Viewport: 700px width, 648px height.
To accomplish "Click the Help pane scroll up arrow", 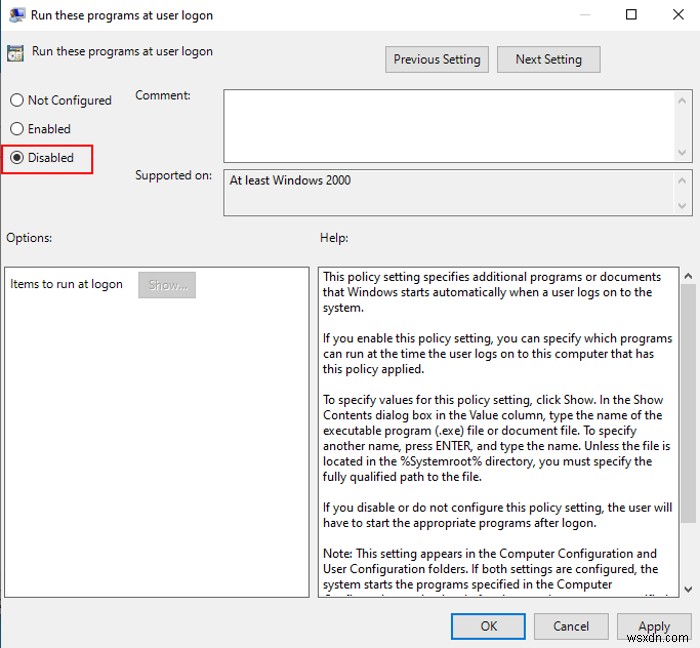I will 688,276.
